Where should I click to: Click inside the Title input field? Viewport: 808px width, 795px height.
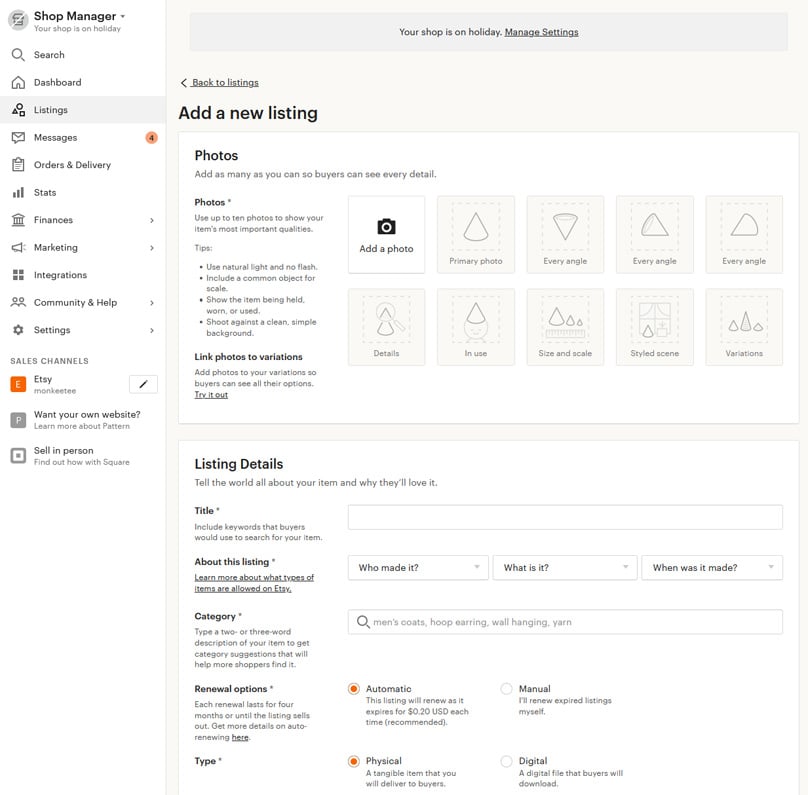tap(564, 516)
